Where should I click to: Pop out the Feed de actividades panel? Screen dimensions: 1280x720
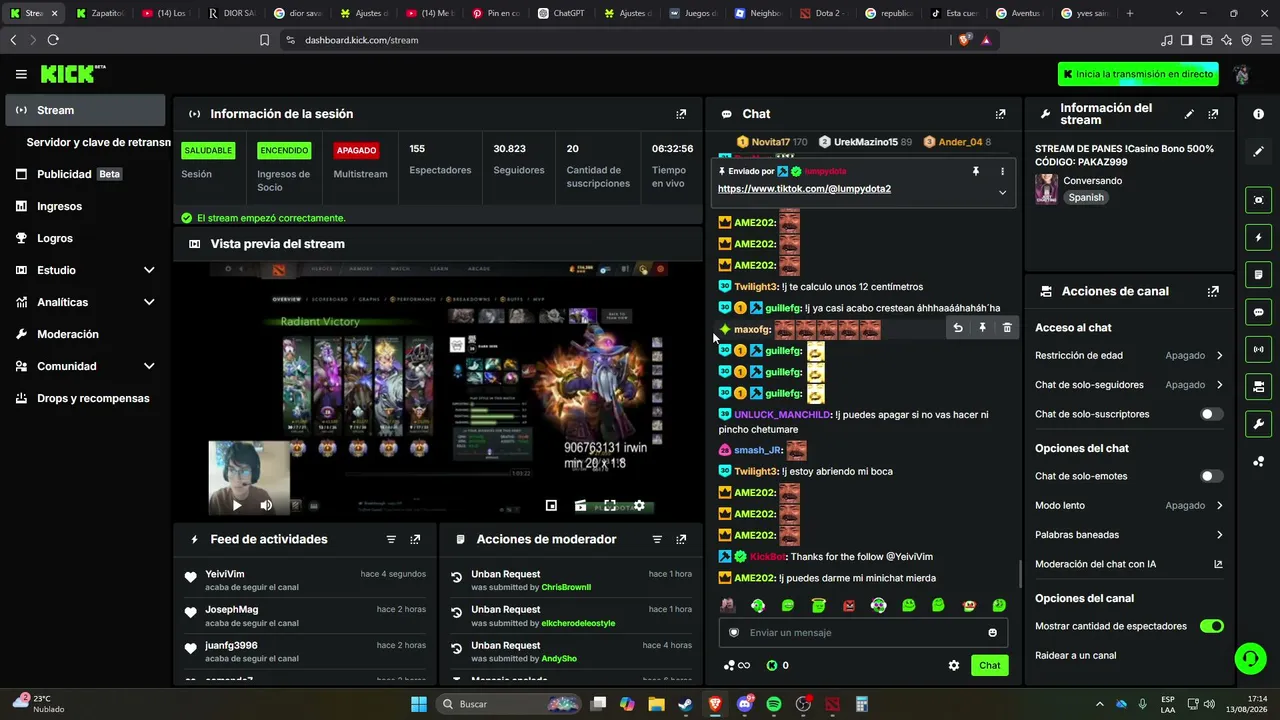pyautogui.click(x=415, y=539)
